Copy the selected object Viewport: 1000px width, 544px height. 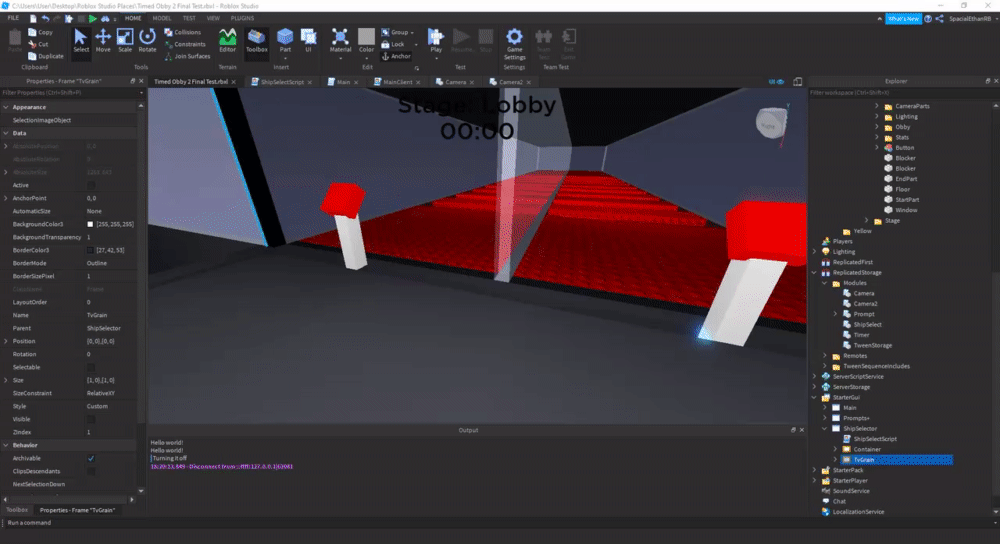40,32
